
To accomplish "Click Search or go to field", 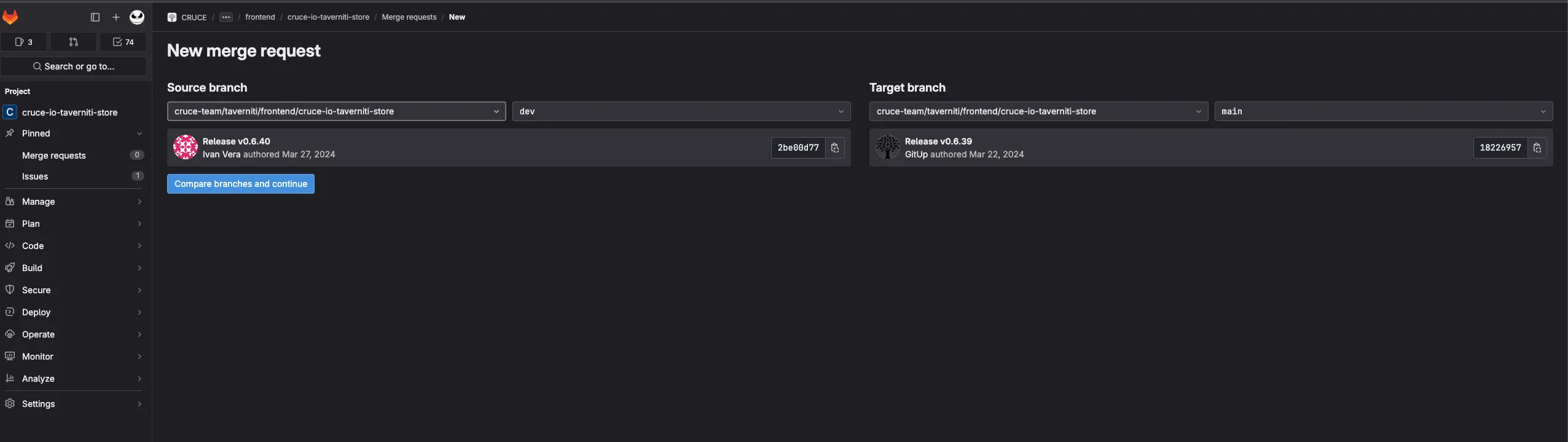I will [74, 66].
